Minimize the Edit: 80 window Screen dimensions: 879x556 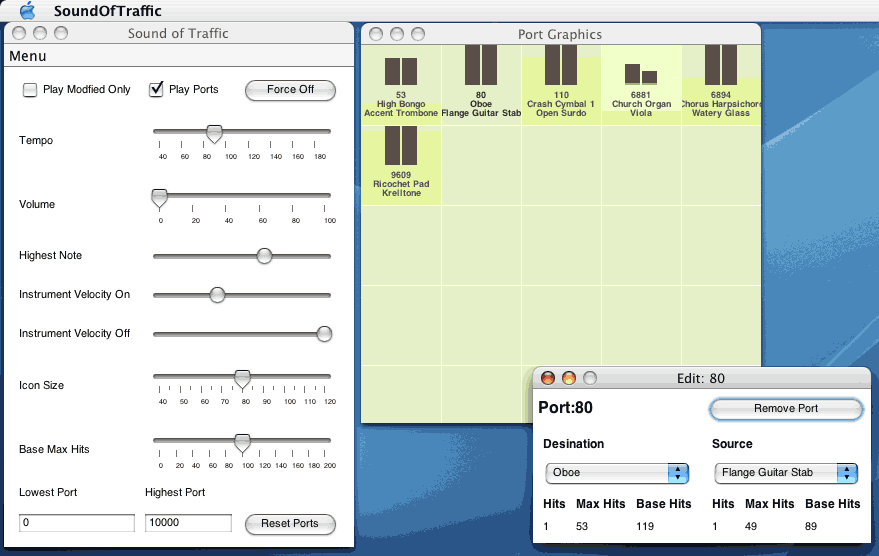(x=569, y=378)
